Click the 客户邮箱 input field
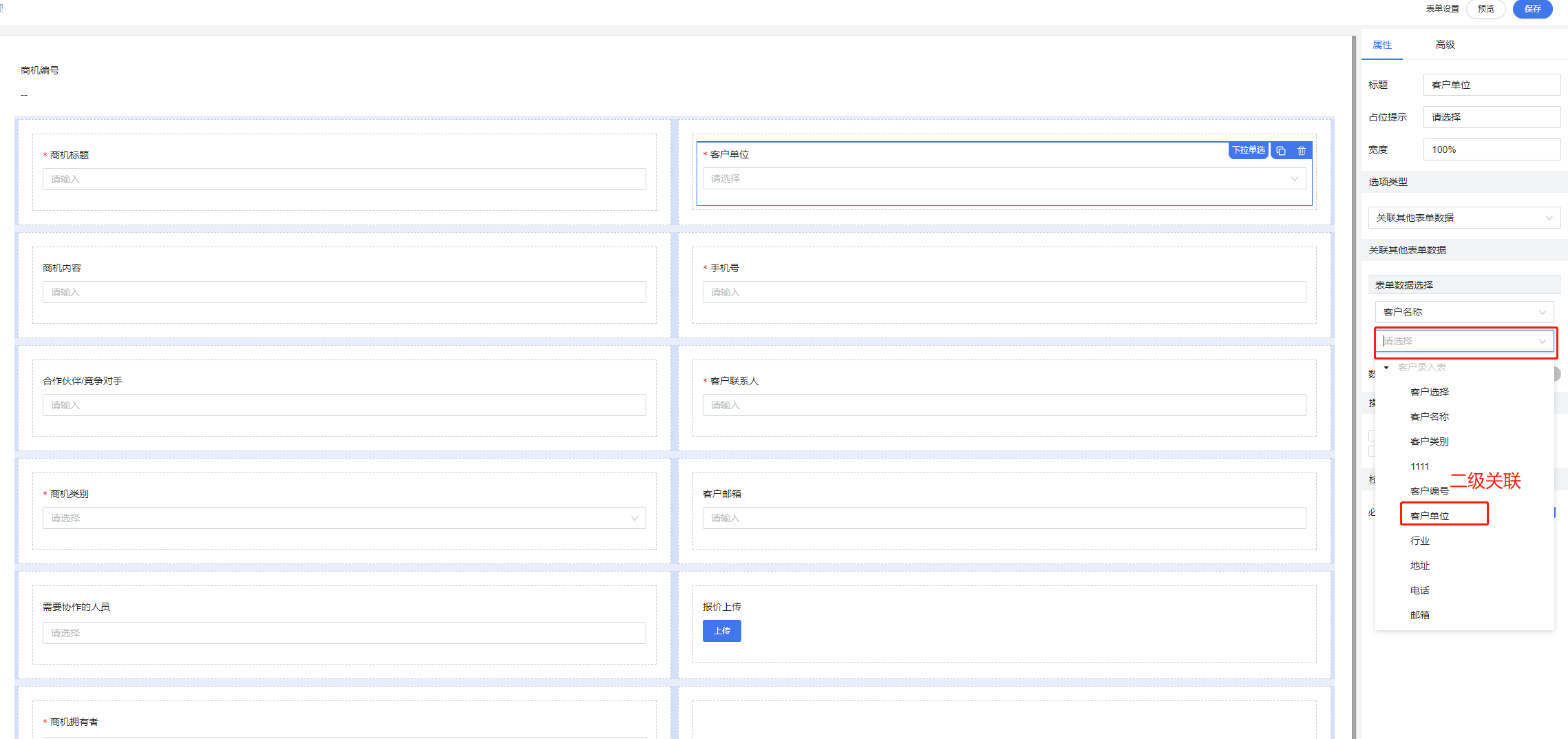The image size is (1568, 739). click(1004, 518)
